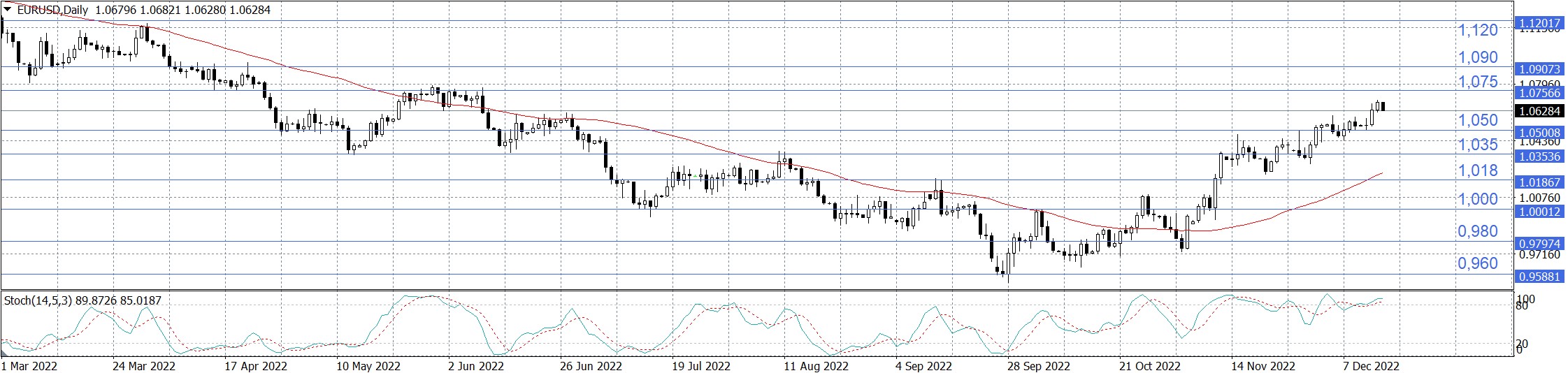Select the blue 1,000 text annotation
Image resolution: width=1568 pixels, height=373 pixels.
click(x=1477, y=199)
